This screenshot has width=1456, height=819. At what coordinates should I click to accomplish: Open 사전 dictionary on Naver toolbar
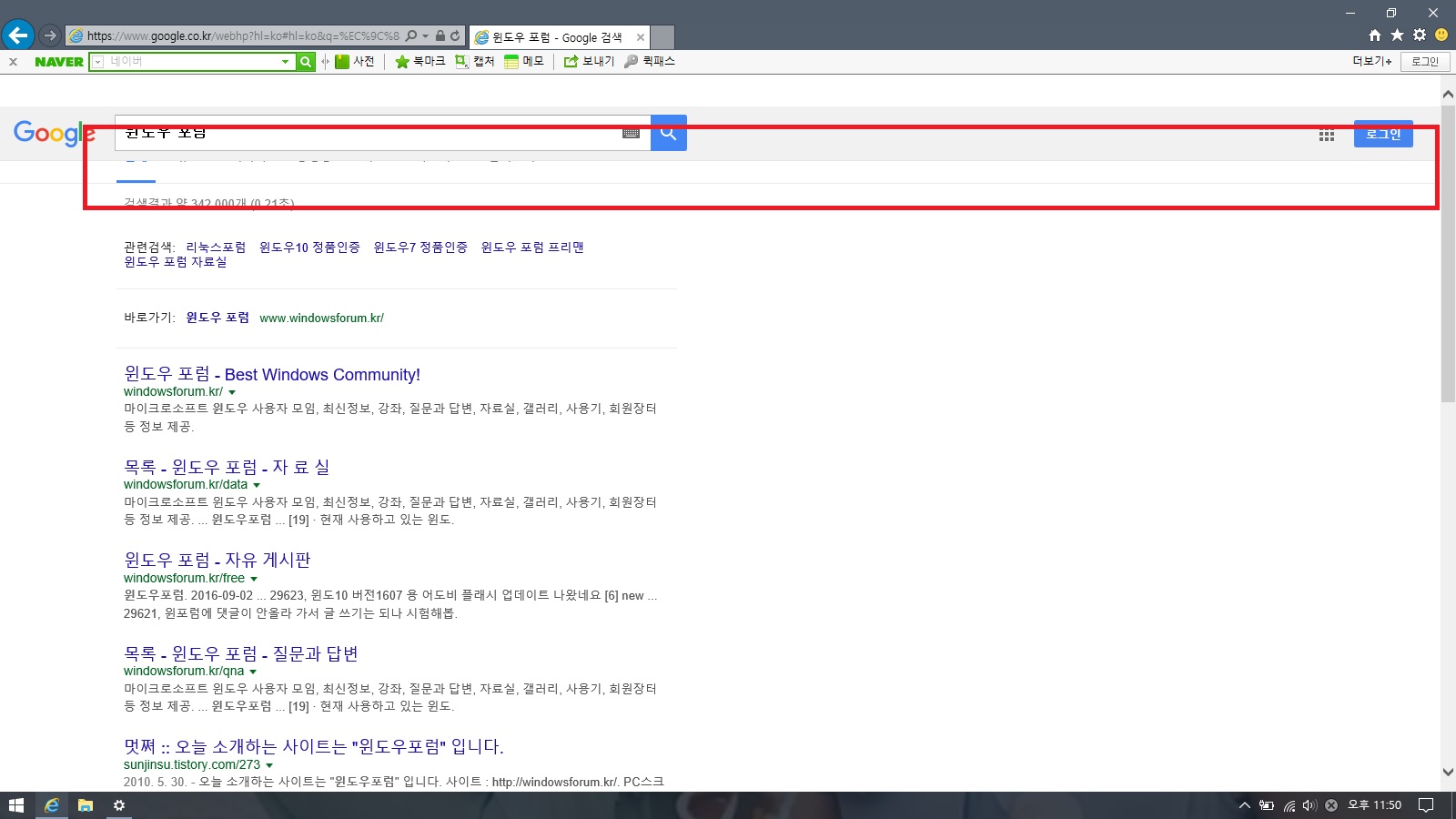[355, 62]
